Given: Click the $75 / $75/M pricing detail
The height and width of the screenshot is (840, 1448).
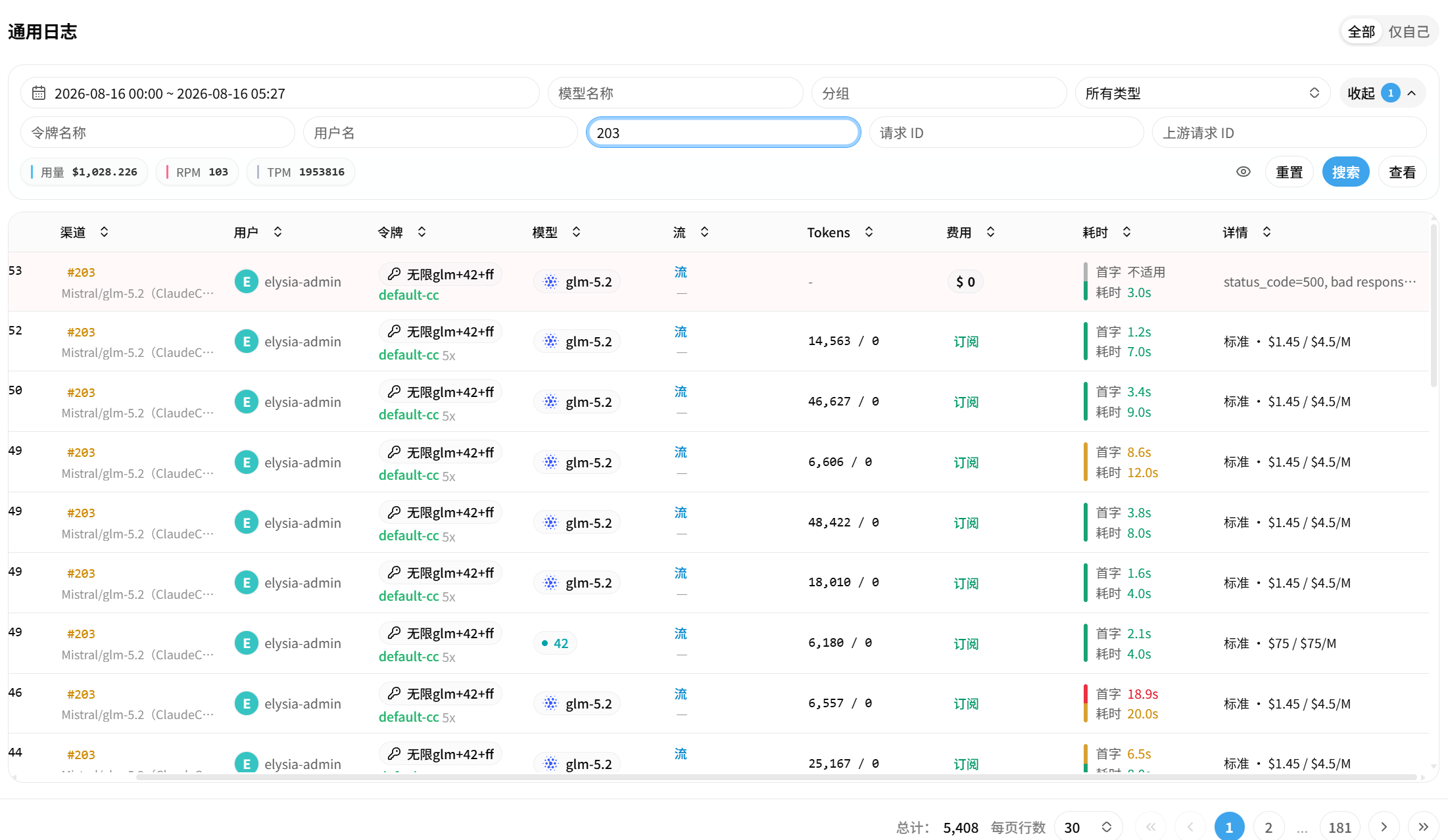Looking at the screenshot, I should (1302, 643).
